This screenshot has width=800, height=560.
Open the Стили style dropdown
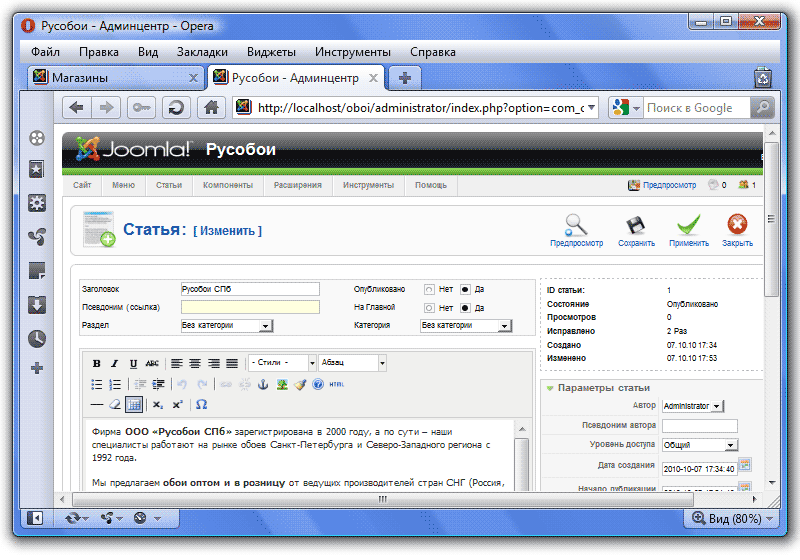(x=281, y=363)
